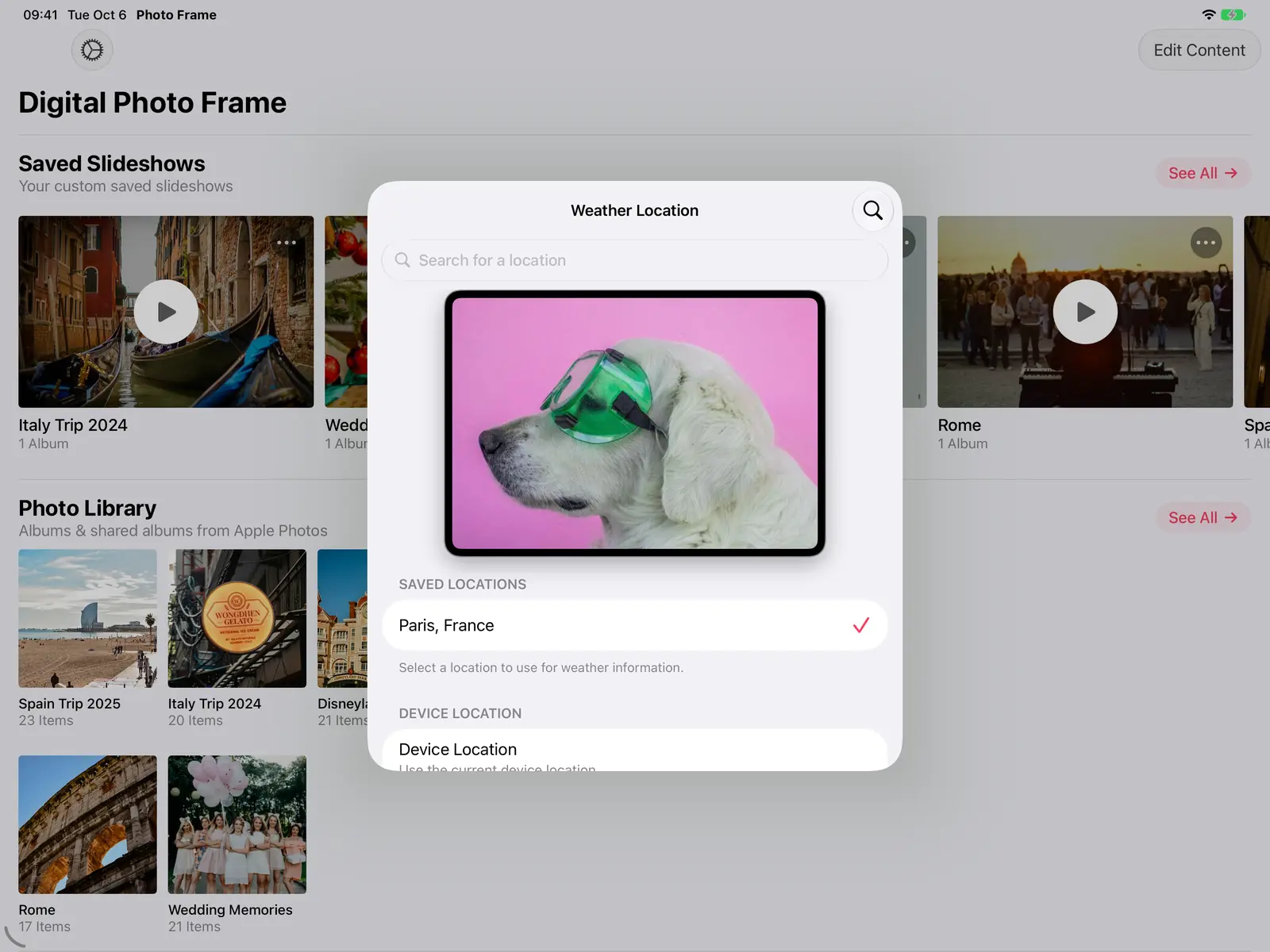The image size is (1270, 952).
Task: Choose the Device Location option
Action: tap(635, 750)
